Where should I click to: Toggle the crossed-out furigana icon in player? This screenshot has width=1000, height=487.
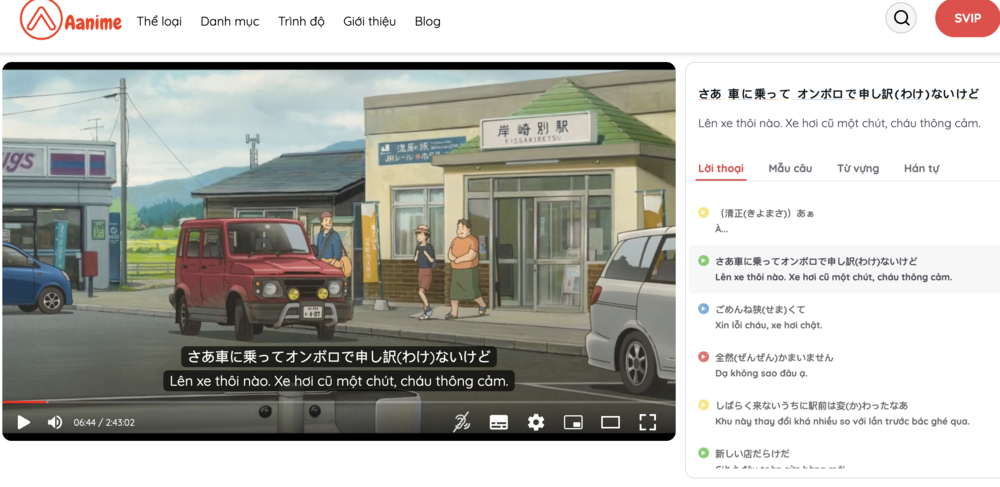point(462,422)
